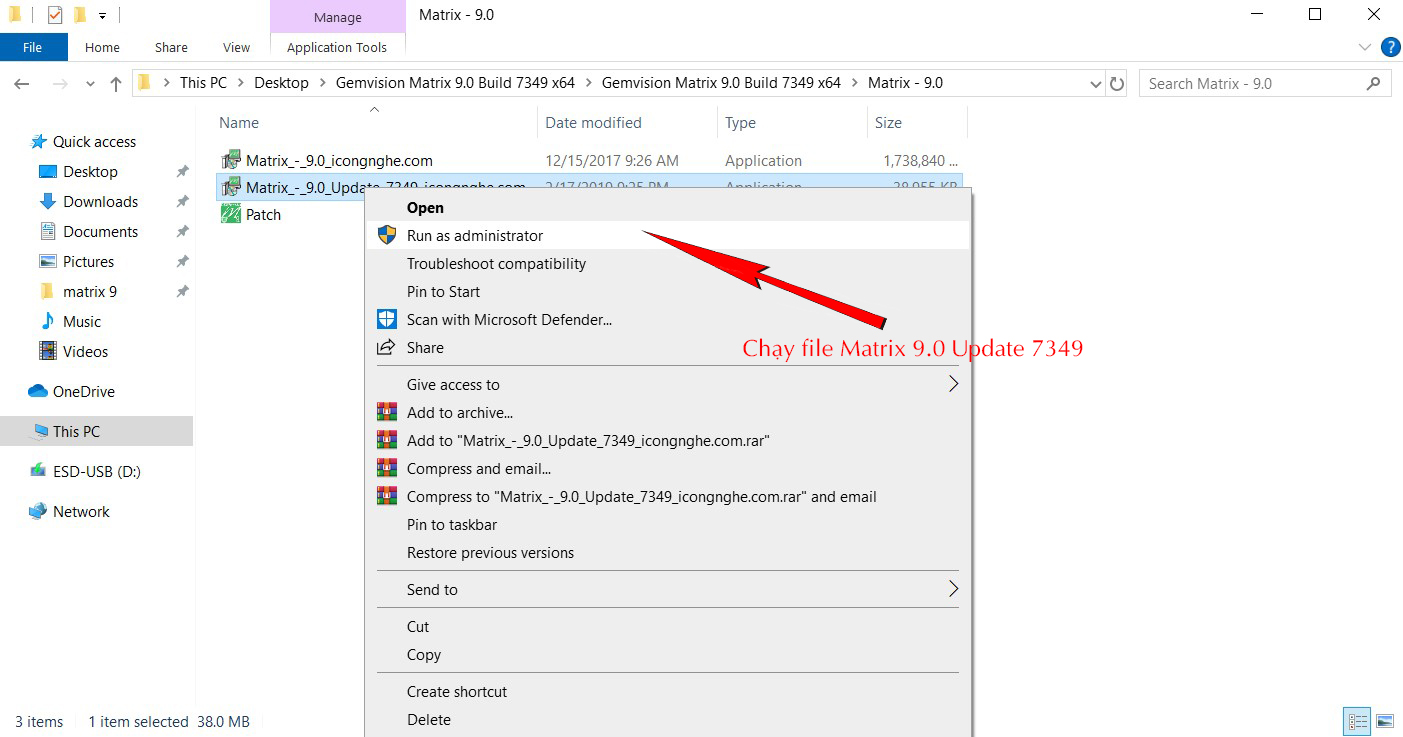
Task: Click the Share icon in context menu
Action: [x=386, y=348]
